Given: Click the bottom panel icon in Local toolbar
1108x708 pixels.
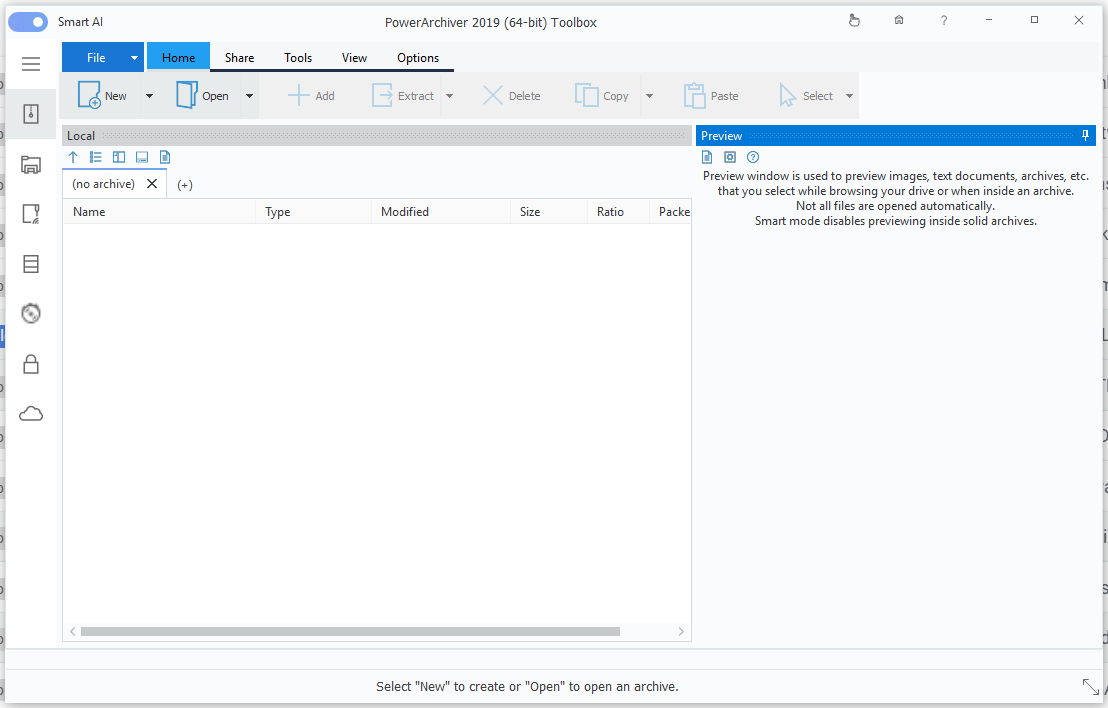Looking at the screenshot, I should pos(142,157).
